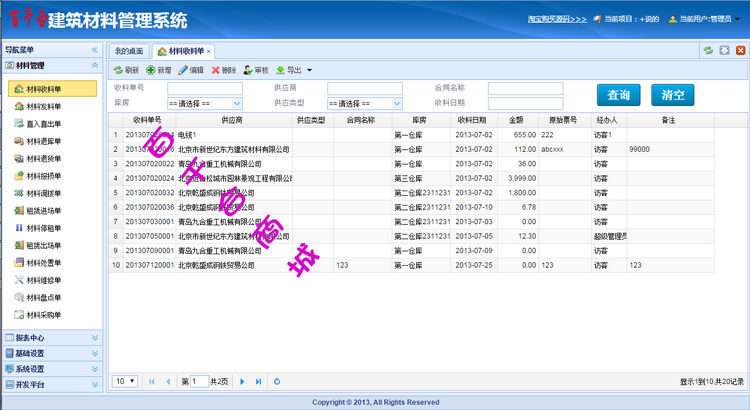Click the previous page pager icon

click(x=168, y=381)
